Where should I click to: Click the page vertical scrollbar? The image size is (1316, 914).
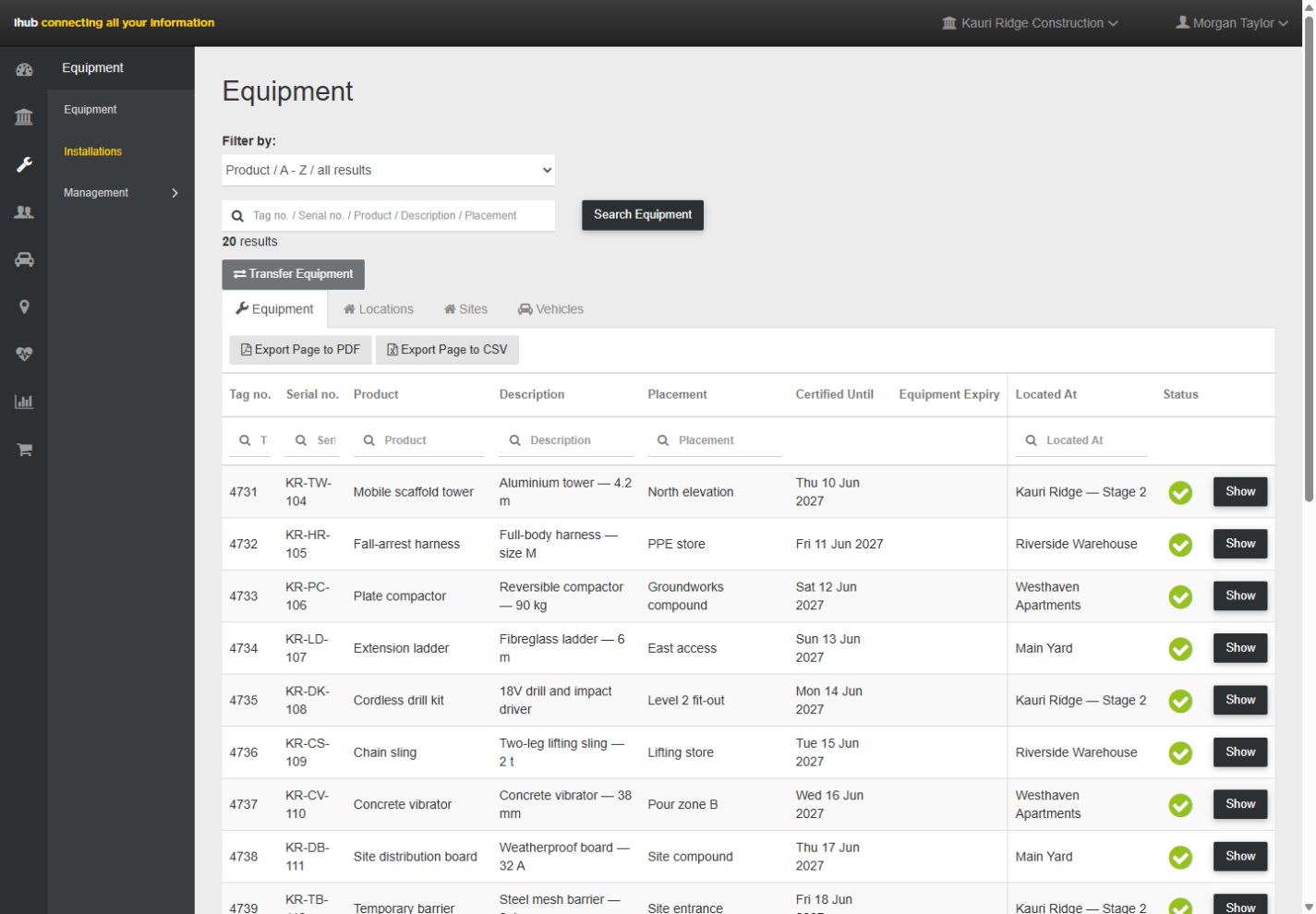(1309, 259)
